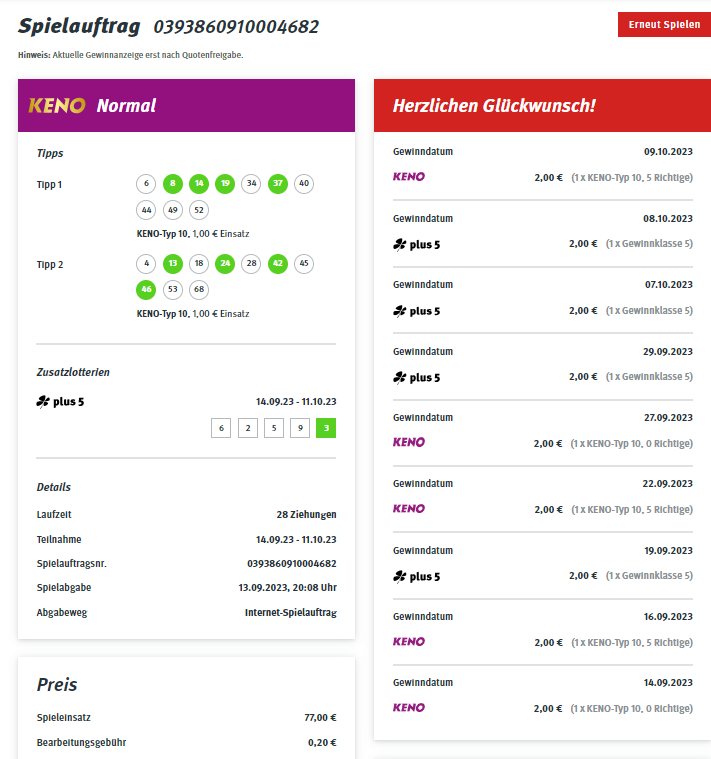Image resolution: width=711 pixels, height=759 pixels.
Task: Select number 34 ball in Tipp 1
Action: 251,183
